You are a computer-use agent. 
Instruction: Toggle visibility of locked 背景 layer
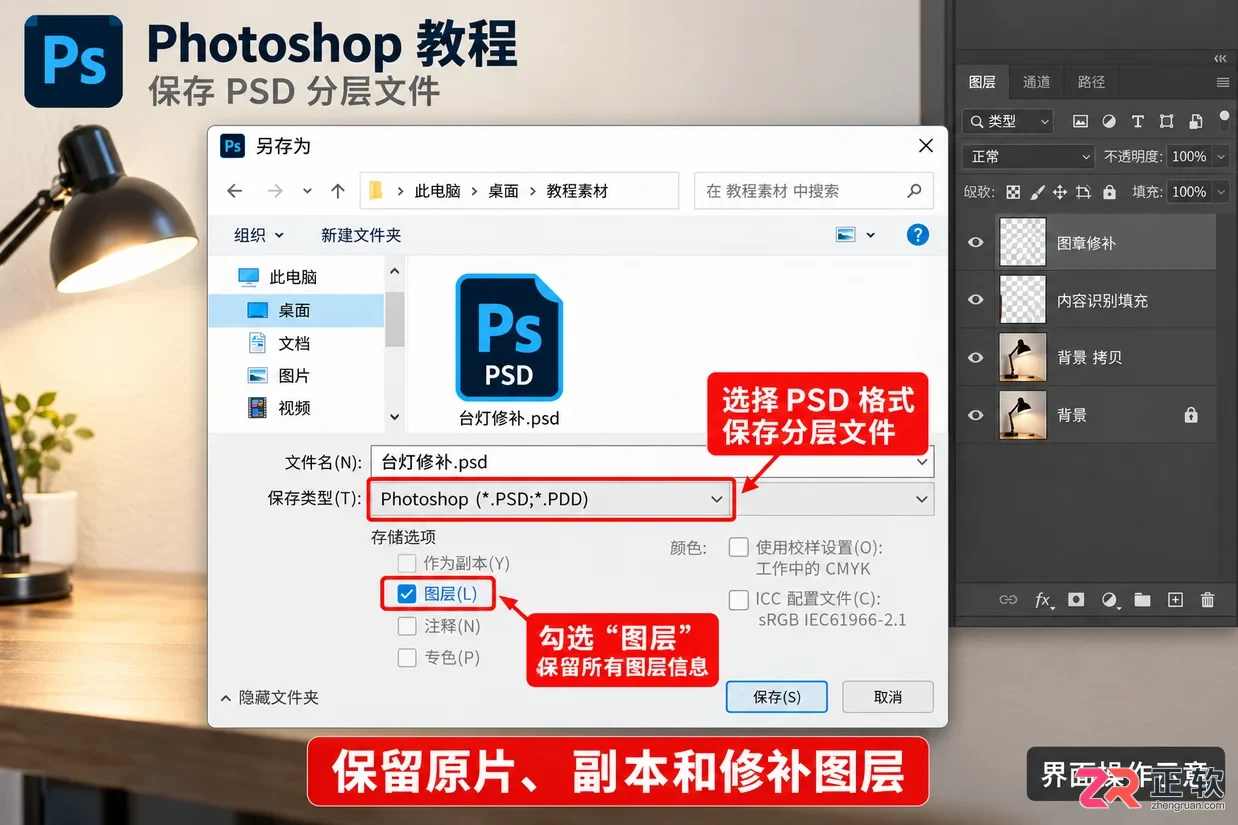pos(976,415)
